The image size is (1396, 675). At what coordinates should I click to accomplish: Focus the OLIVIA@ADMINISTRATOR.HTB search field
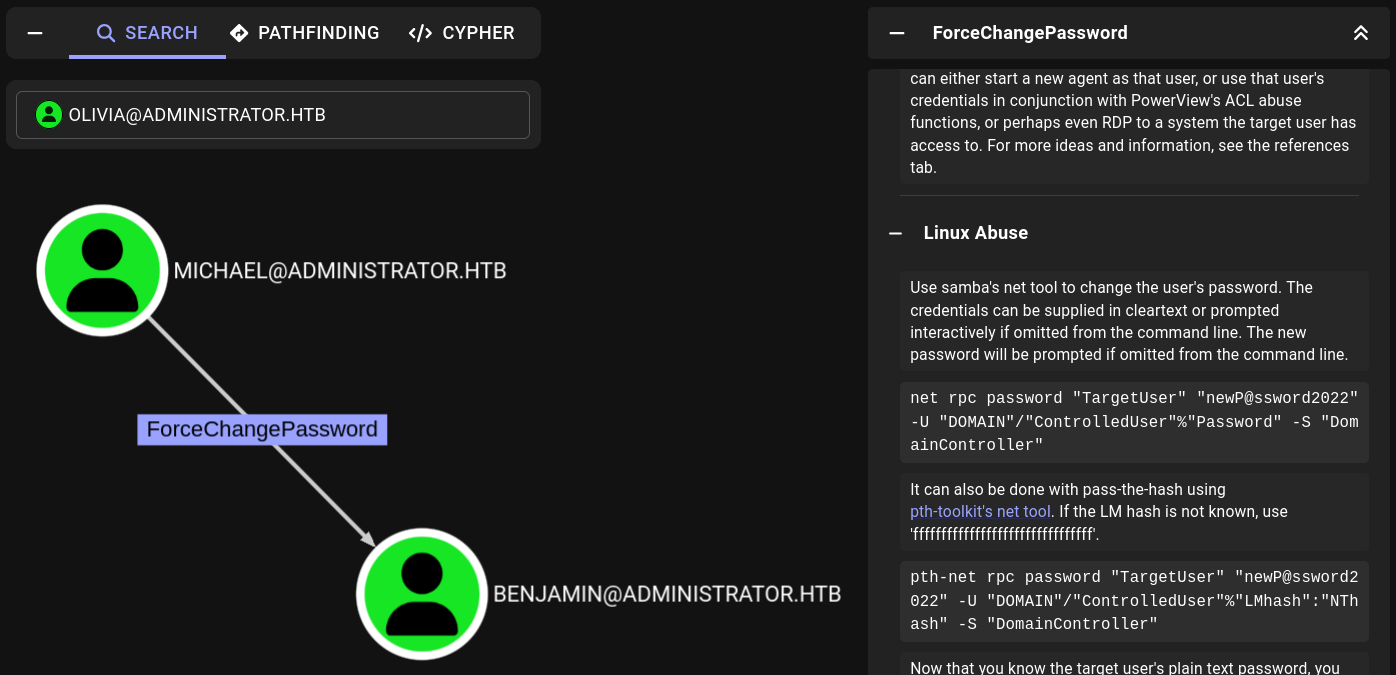[290, 115]
